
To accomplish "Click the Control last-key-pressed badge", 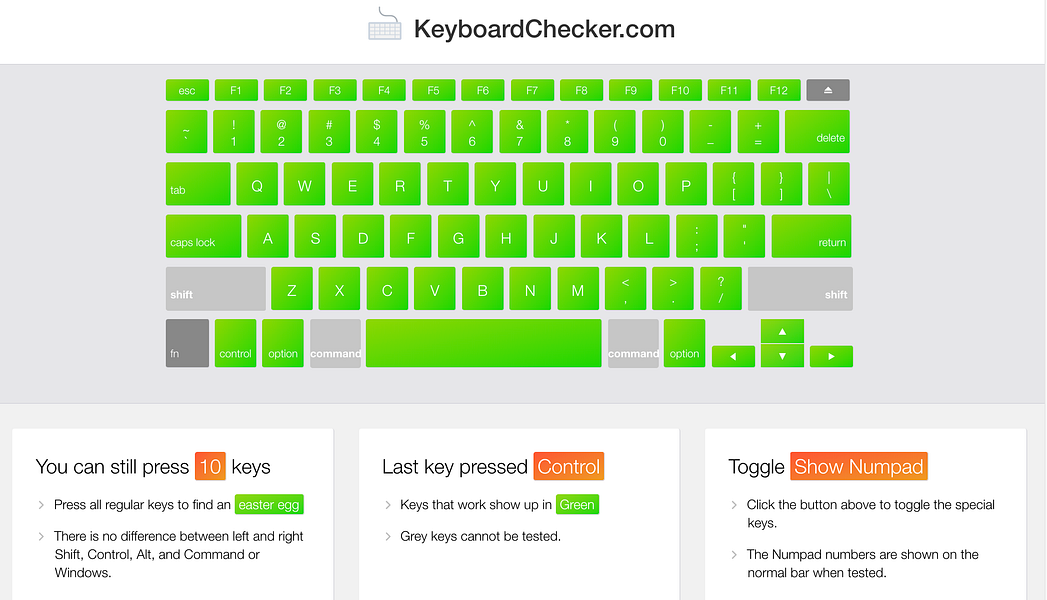I will click(568, 466).
